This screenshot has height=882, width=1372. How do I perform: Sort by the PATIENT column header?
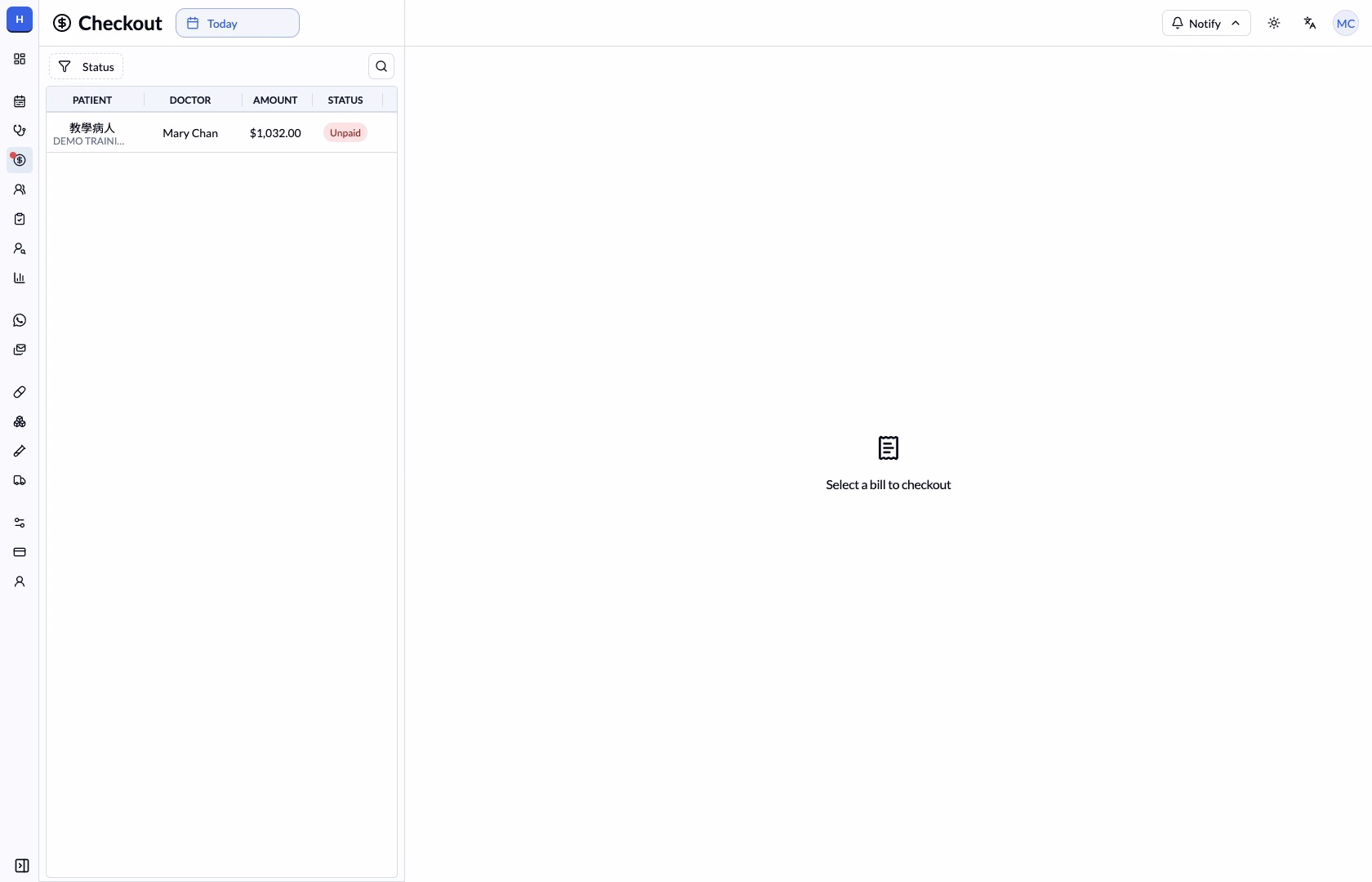pyautogui.click(x=92, y=100)
